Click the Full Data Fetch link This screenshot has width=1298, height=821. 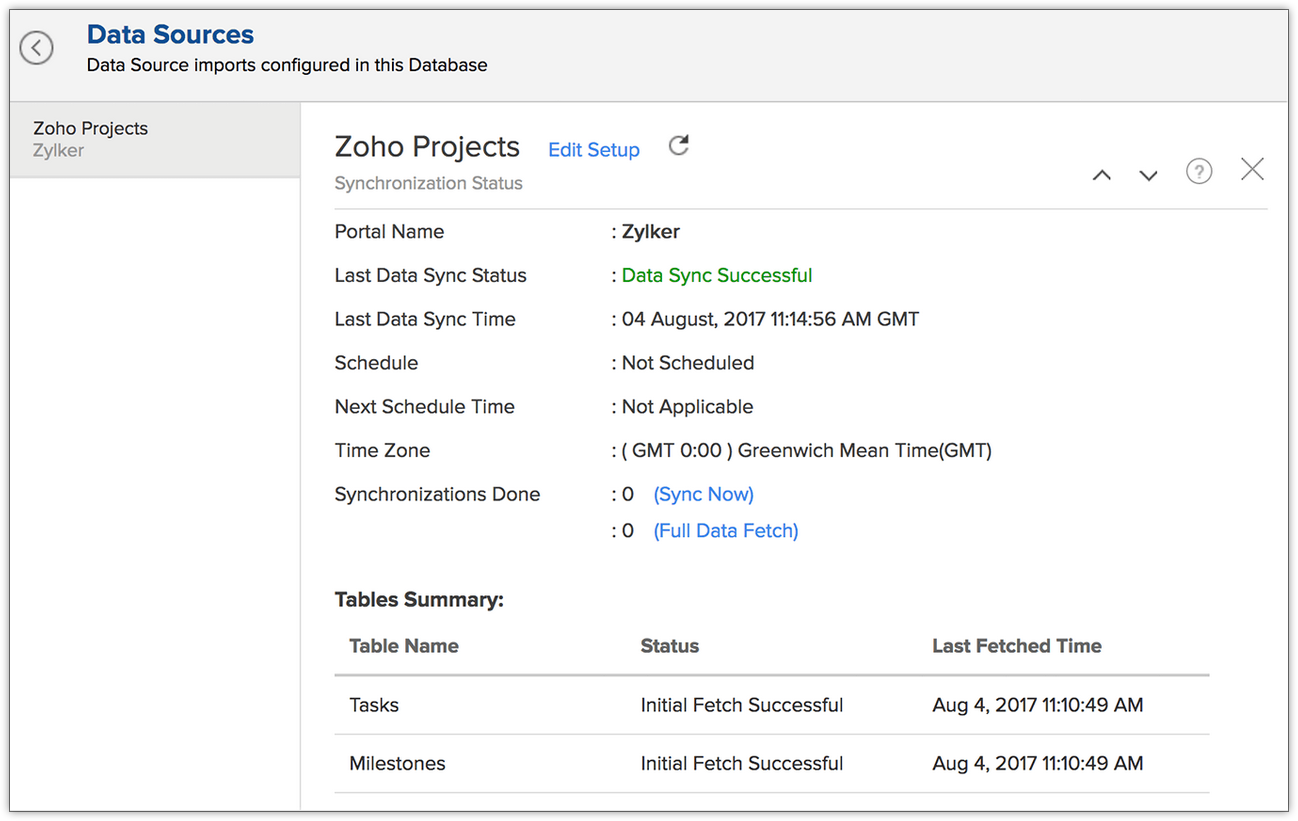[726, 531]
